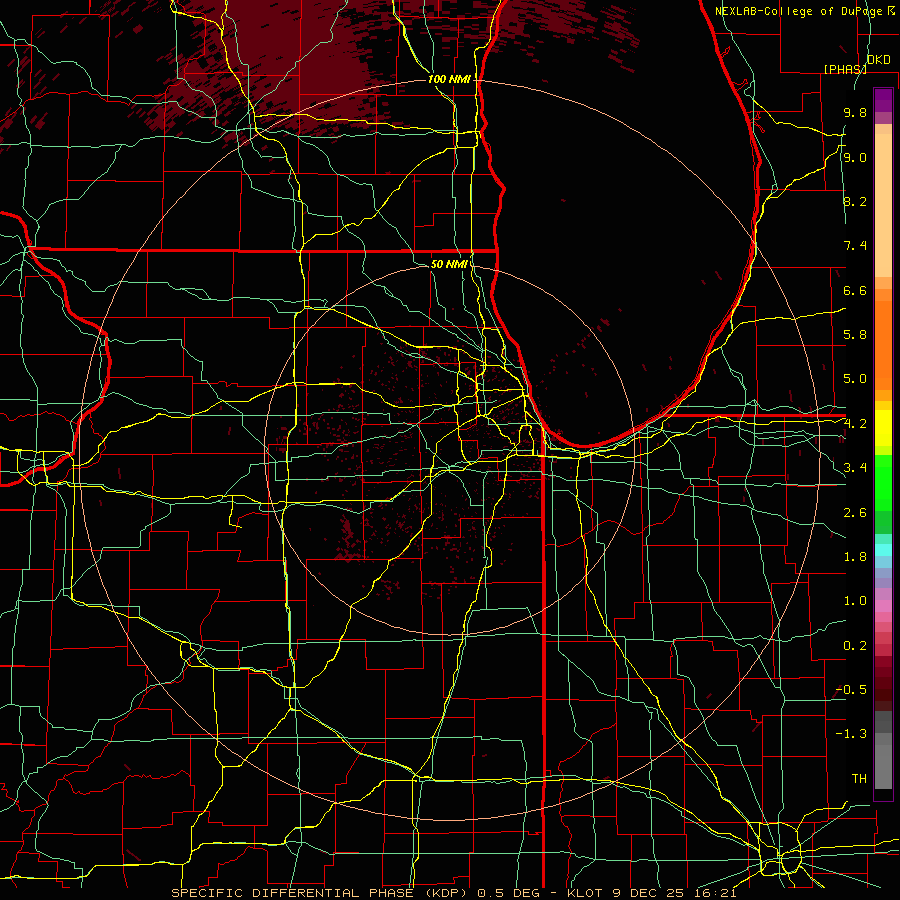This screenshot has width=900, height=900.
Task: Click the 6.6 legend value
Action: (x=855, y=291)
